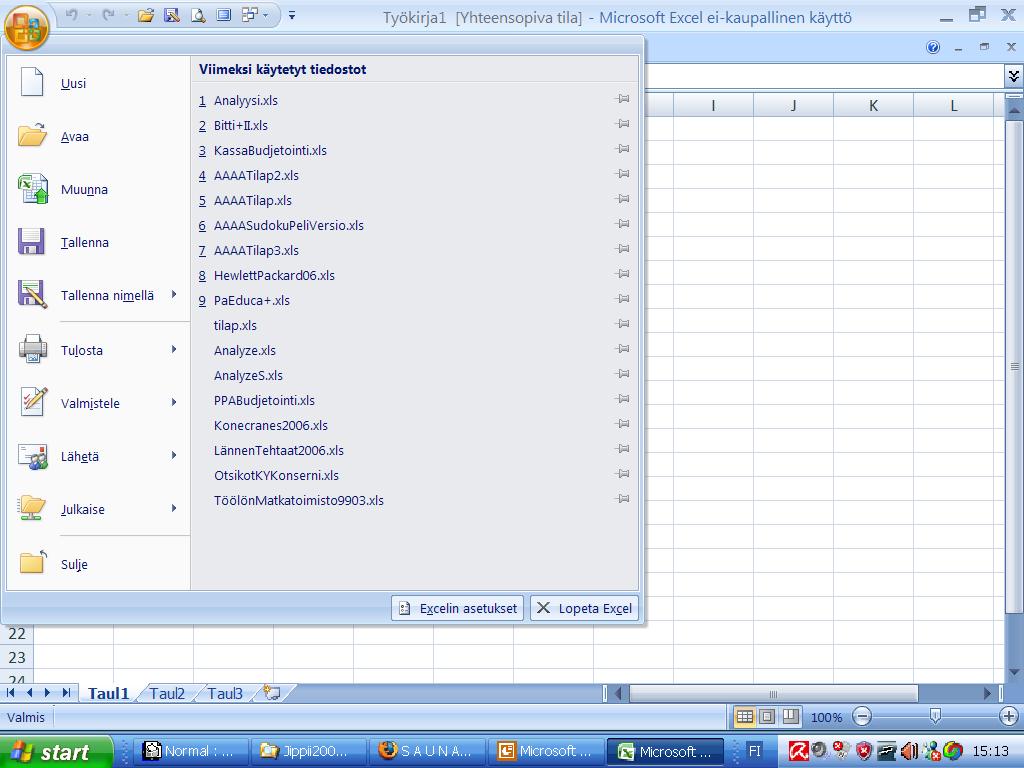Pin AAAATilap2.xls to the recent list
The width and height of the screenshot is (1024, 768).
point(622,174)
